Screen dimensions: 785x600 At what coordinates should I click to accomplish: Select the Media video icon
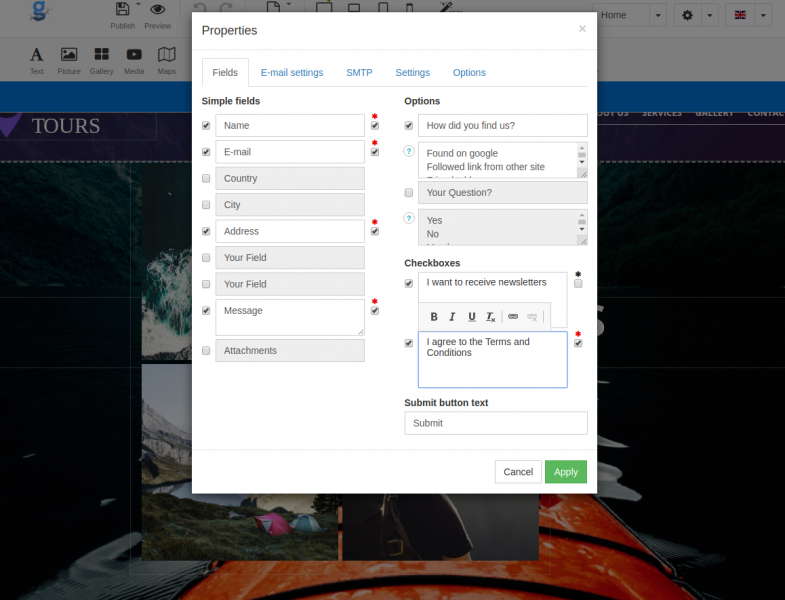[x=134, y=54]
